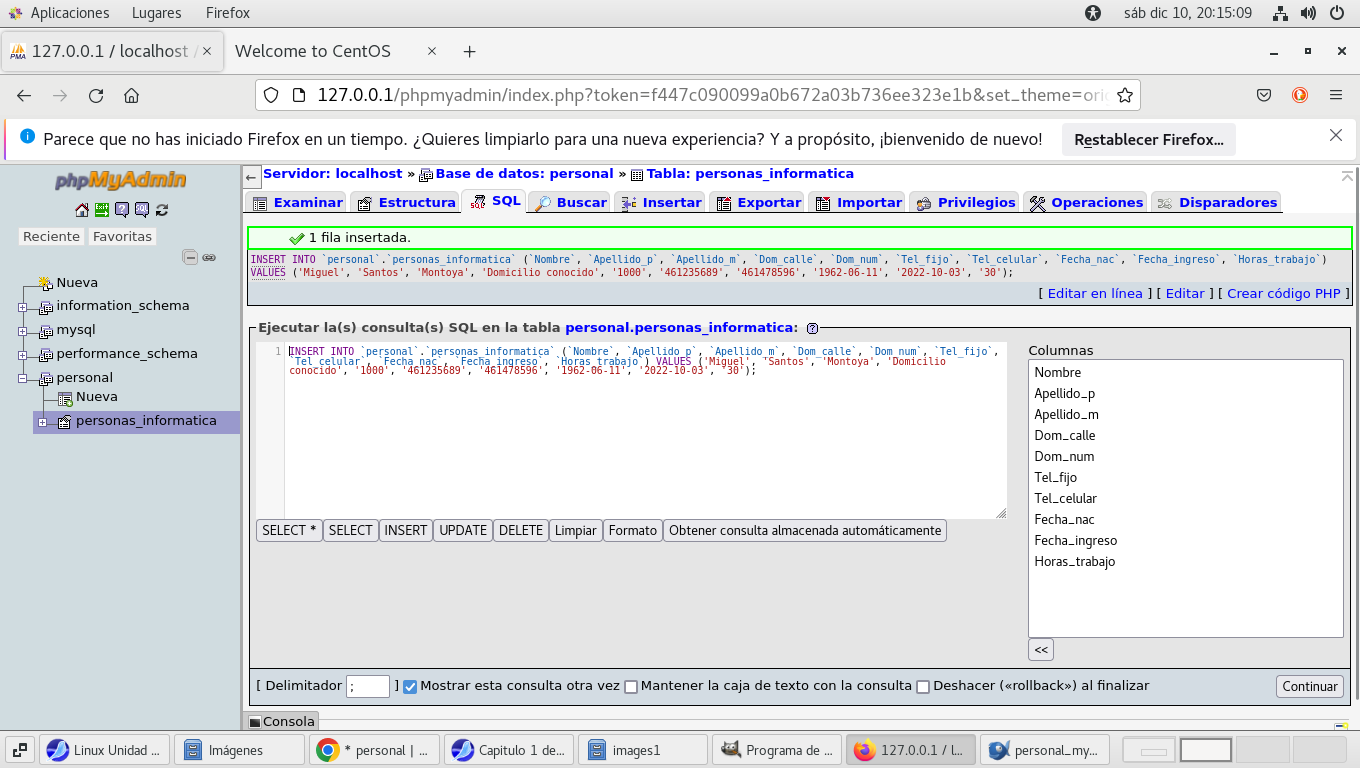Screen dimensions: 1360x768
Task: Expand the personas_informatica table node
Action: tap(42, 422)
